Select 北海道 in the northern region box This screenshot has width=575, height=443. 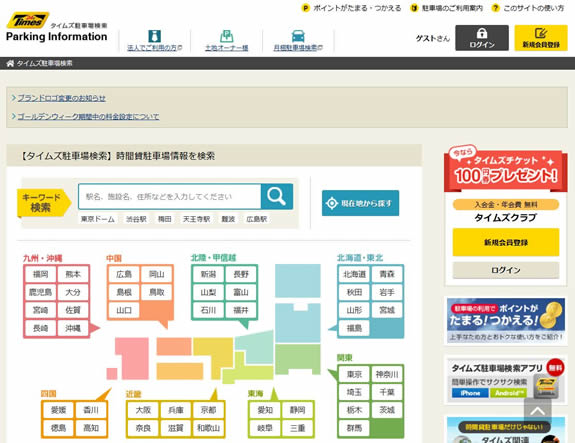click(354, 274)
